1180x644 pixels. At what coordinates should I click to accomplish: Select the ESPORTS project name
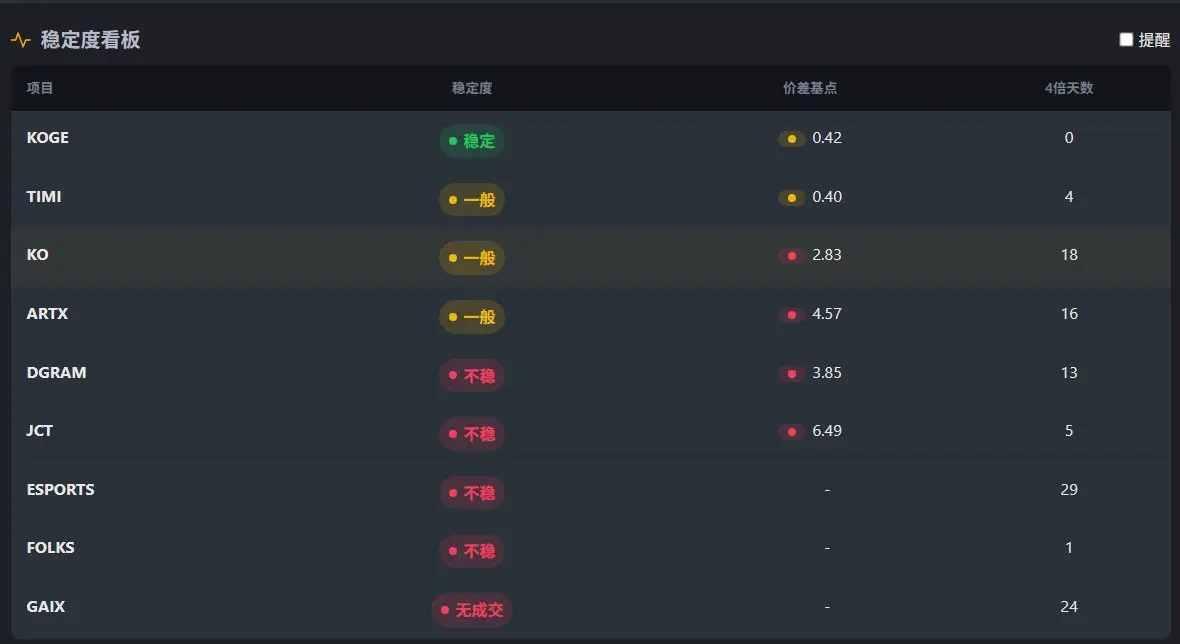pyautogui.click(x=60, y=490)
